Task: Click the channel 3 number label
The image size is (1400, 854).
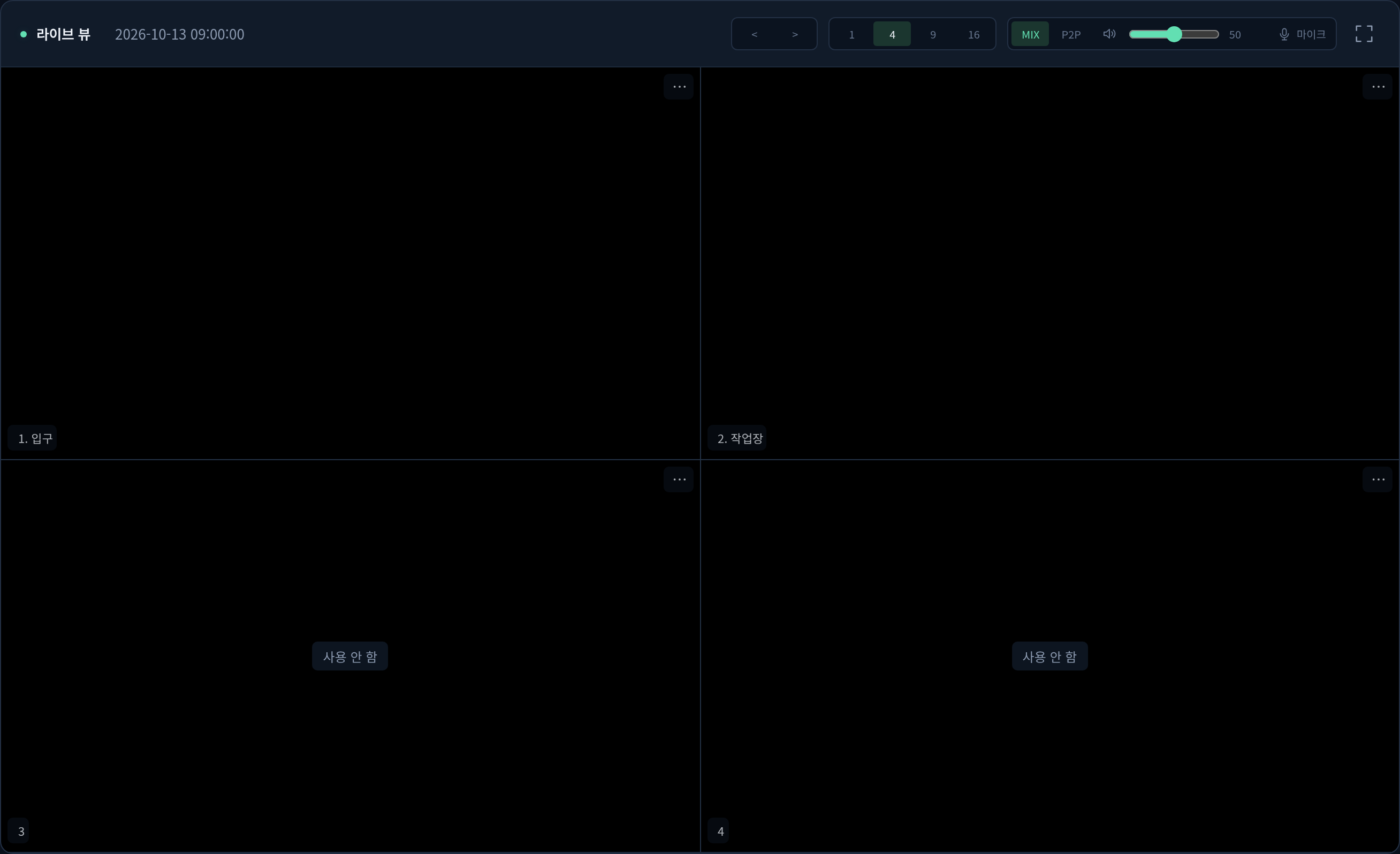Action: pos(19,832)
